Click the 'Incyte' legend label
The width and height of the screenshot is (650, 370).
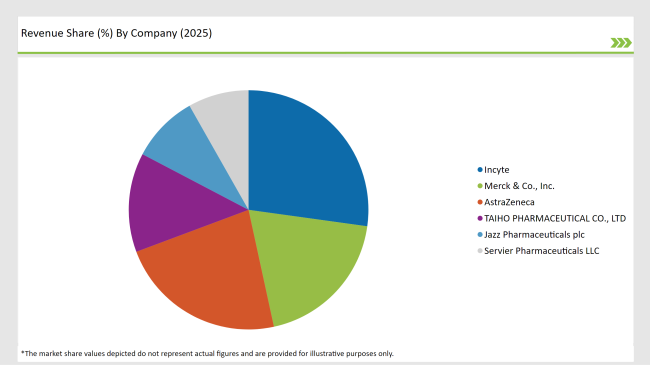(497, 170)
